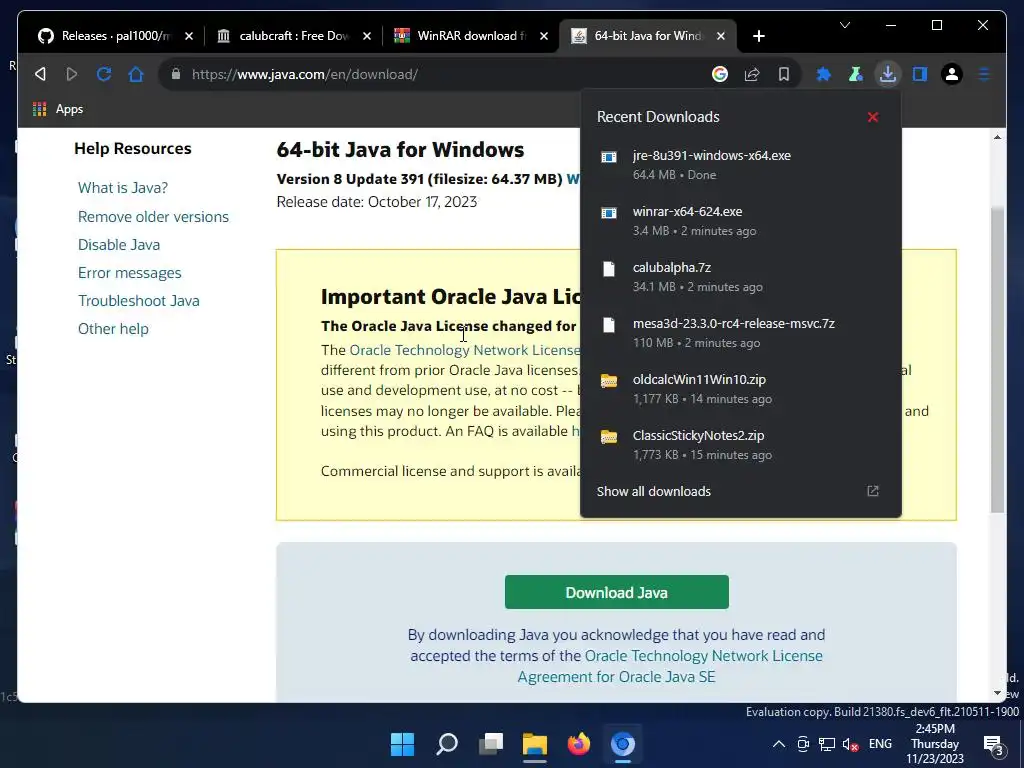Open the clock and date flyout
The height and width of the screenshot is (768, 1024).
935,744
